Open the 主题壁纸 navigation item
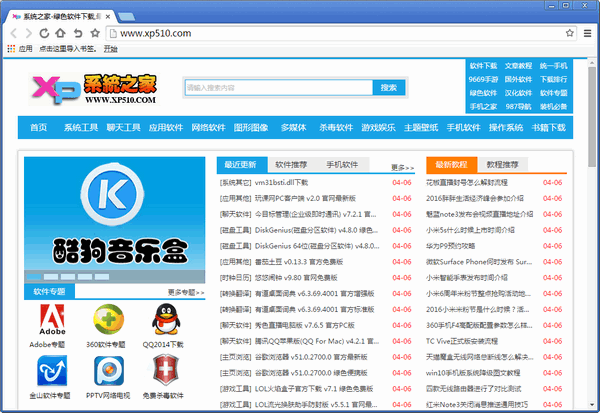 [421, 127]
